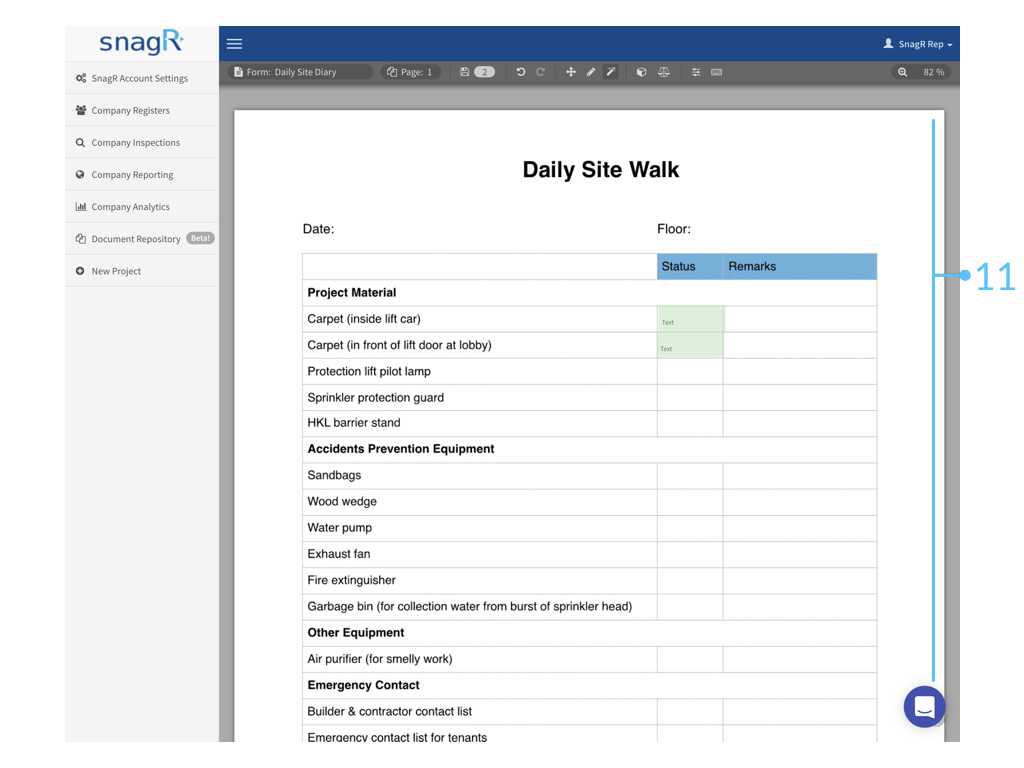Click the Project Material section heading

pyautogui.click(x=352, y=293)
